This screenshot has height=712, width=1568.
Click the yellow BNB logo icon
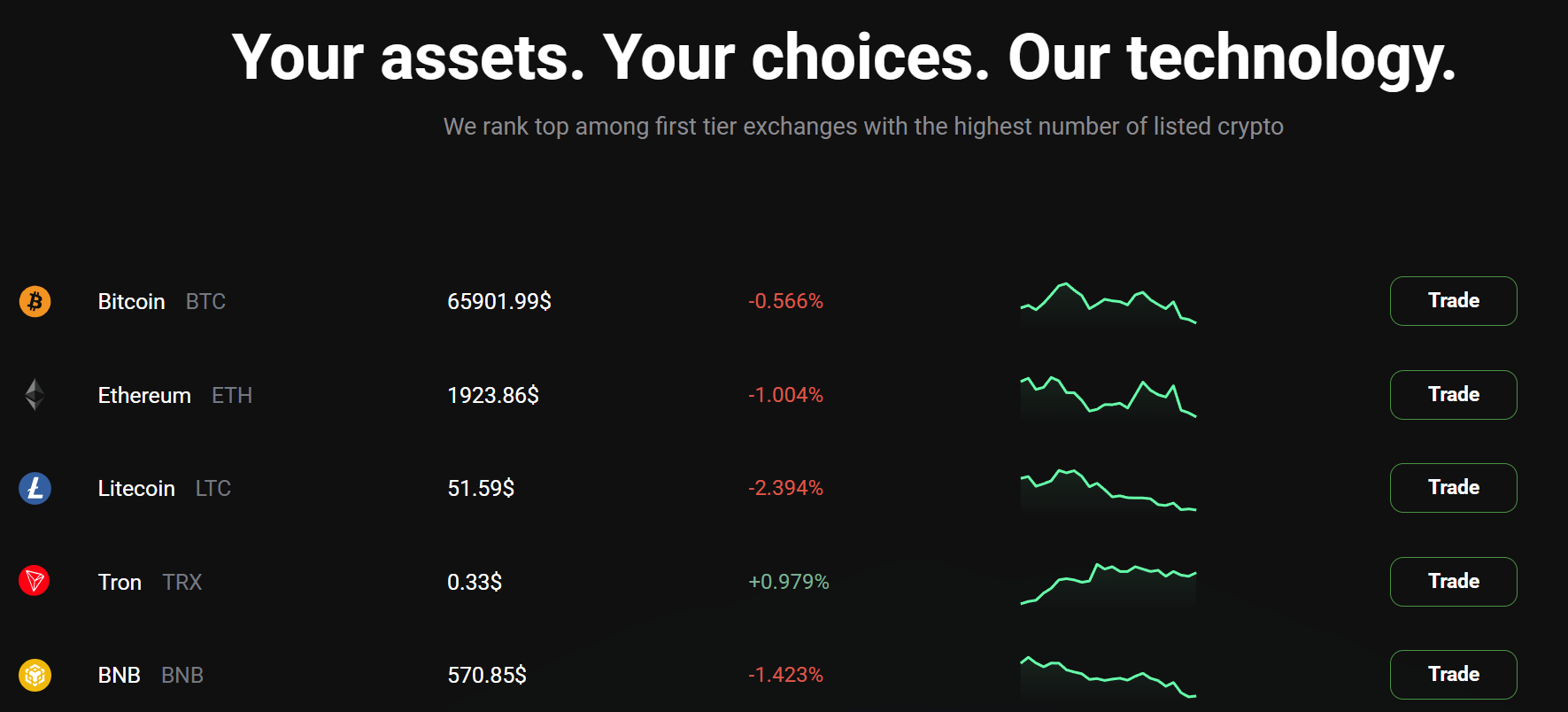pyautogui.click(x=35, y=675)
